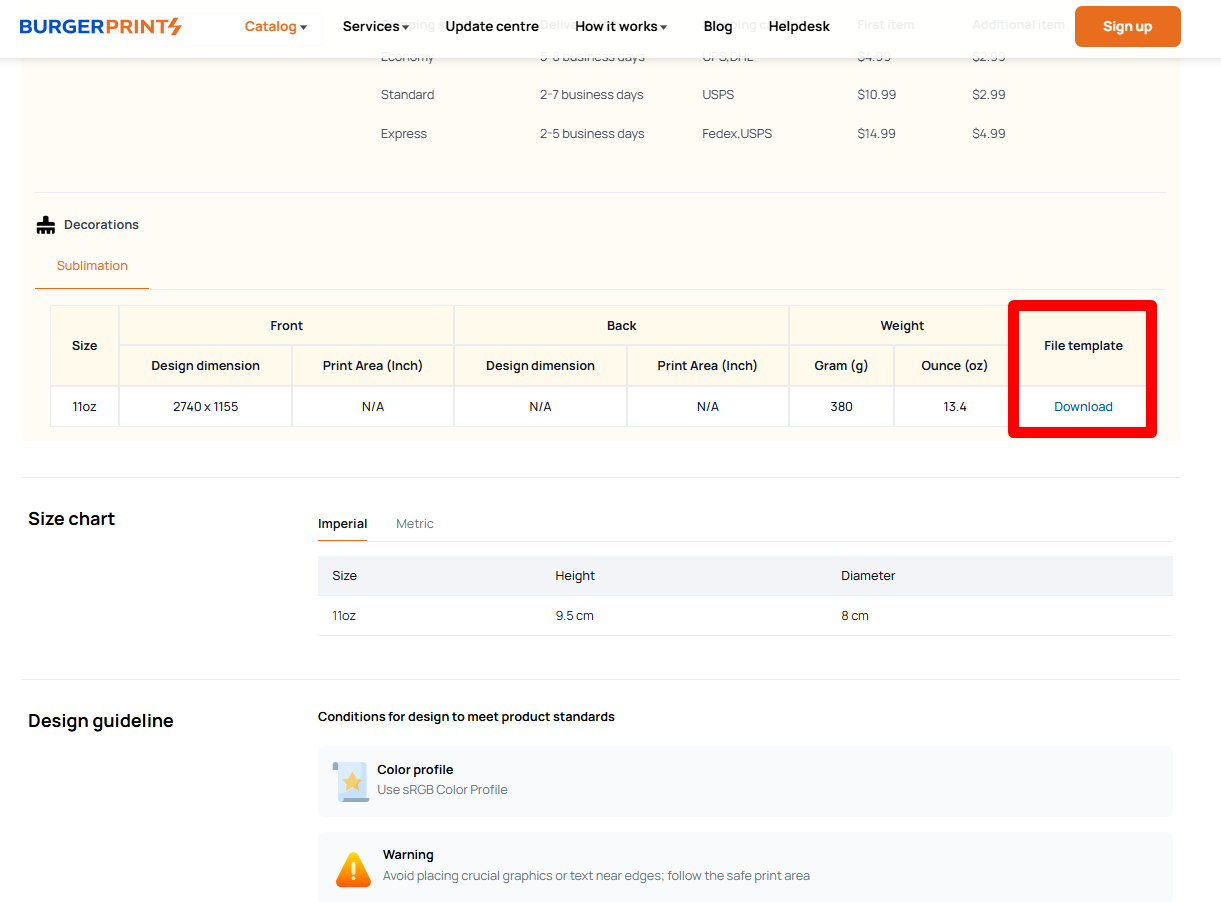This screenshot has width=1221, height=902.
Task: Click the BurgerPrints logo
Action: [x=100, y=27]
